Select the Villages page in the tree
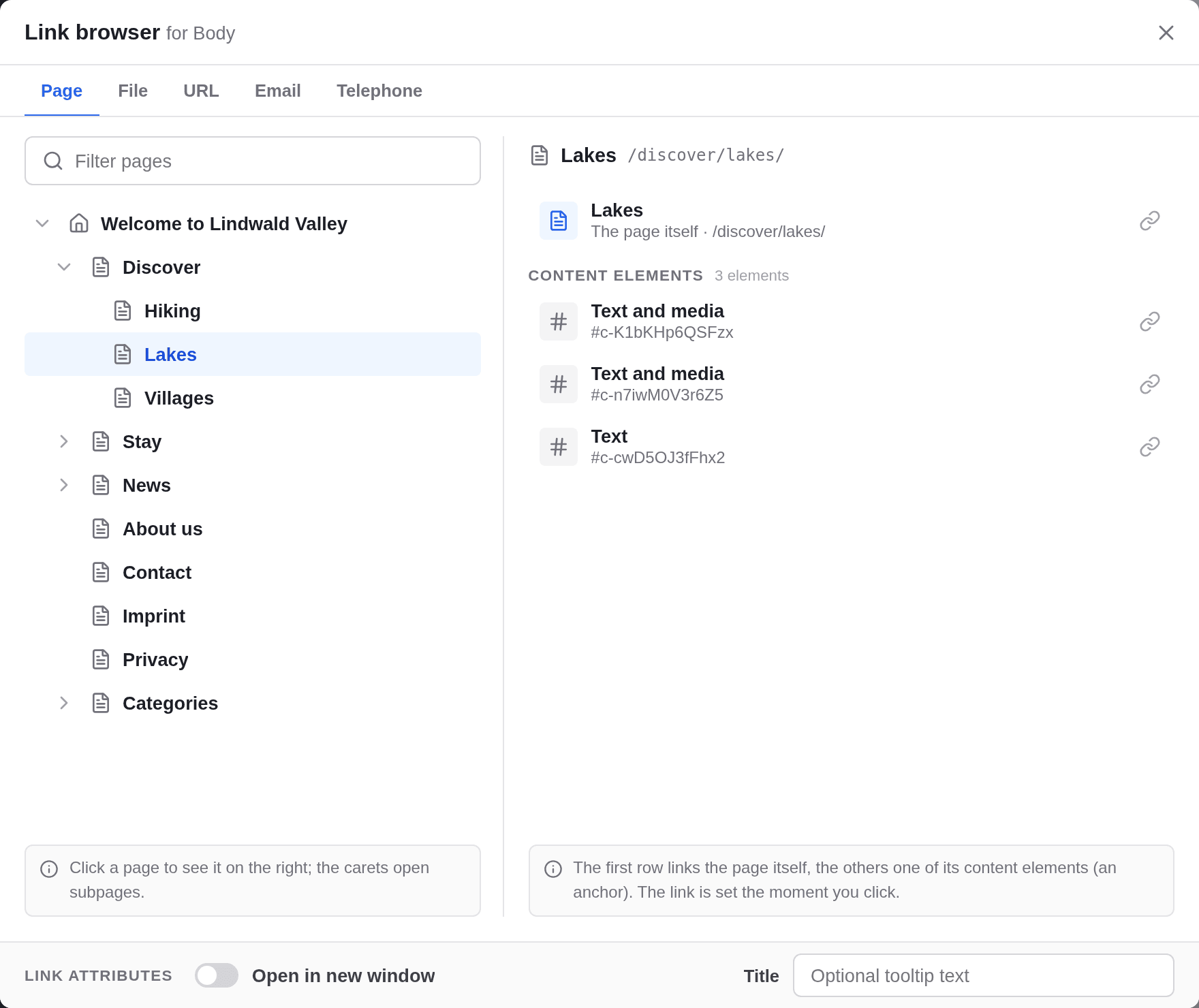 point(253,398)
